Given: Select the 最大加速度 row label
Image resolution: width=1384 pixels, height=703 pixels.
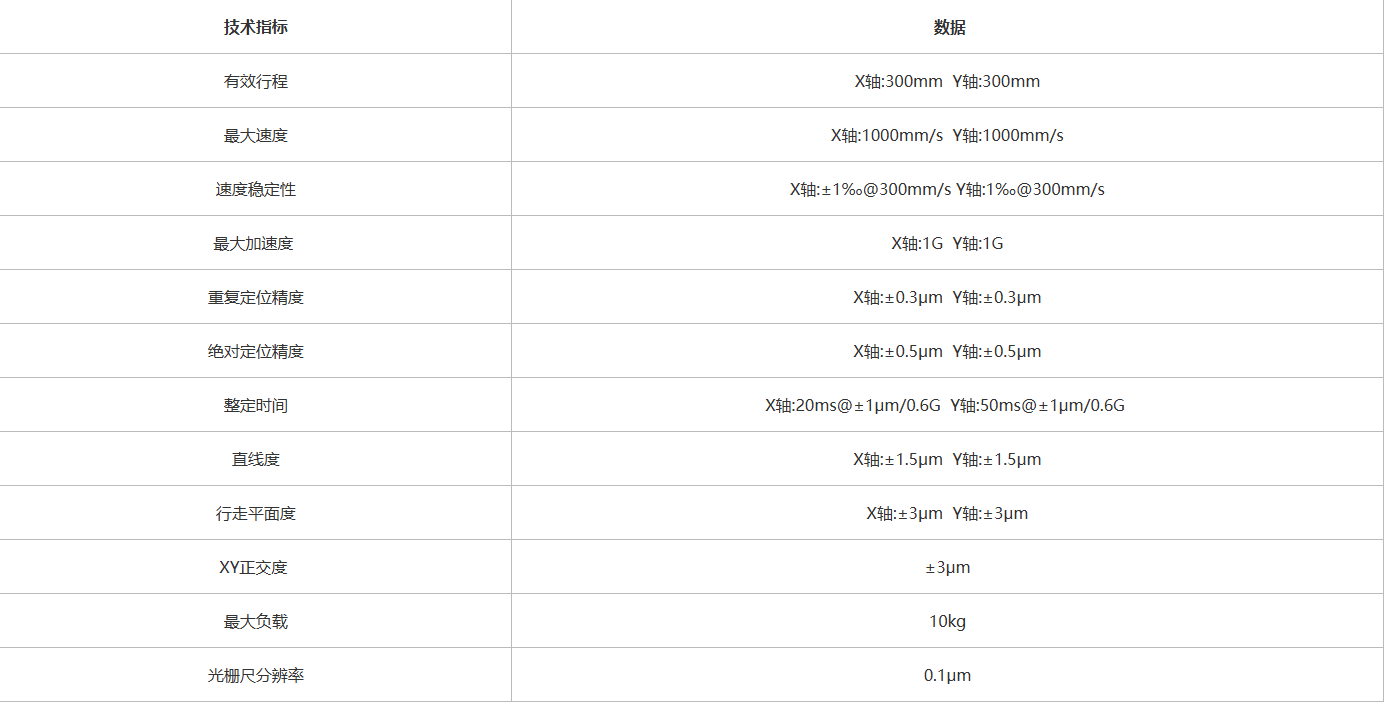Looking at the screenshot, I should coord(255,243).
